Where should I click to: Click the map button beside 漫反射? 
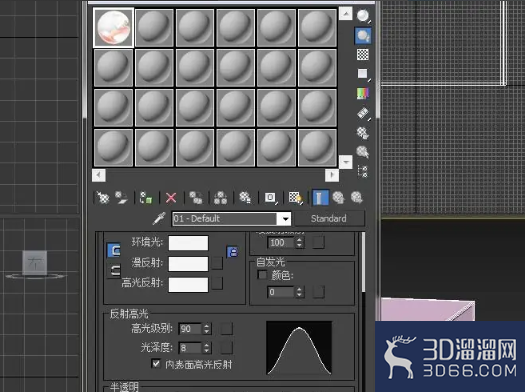pos(217,263)
